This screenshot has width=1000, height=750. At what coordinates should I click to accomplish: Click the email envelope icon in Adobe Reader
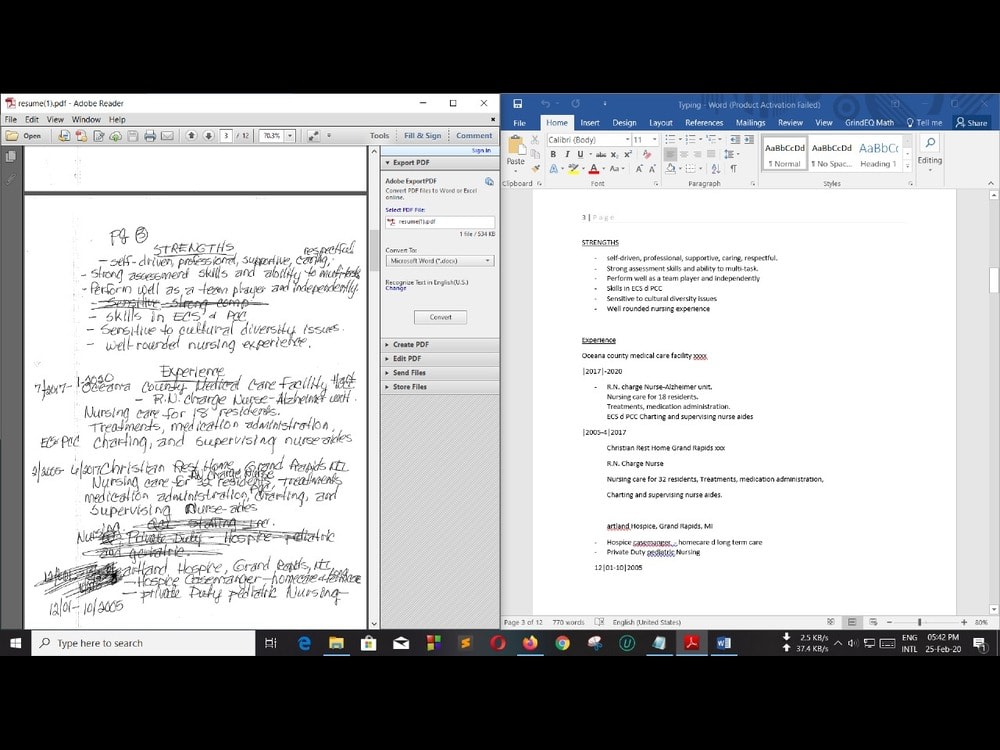click(x=167, y=136)
